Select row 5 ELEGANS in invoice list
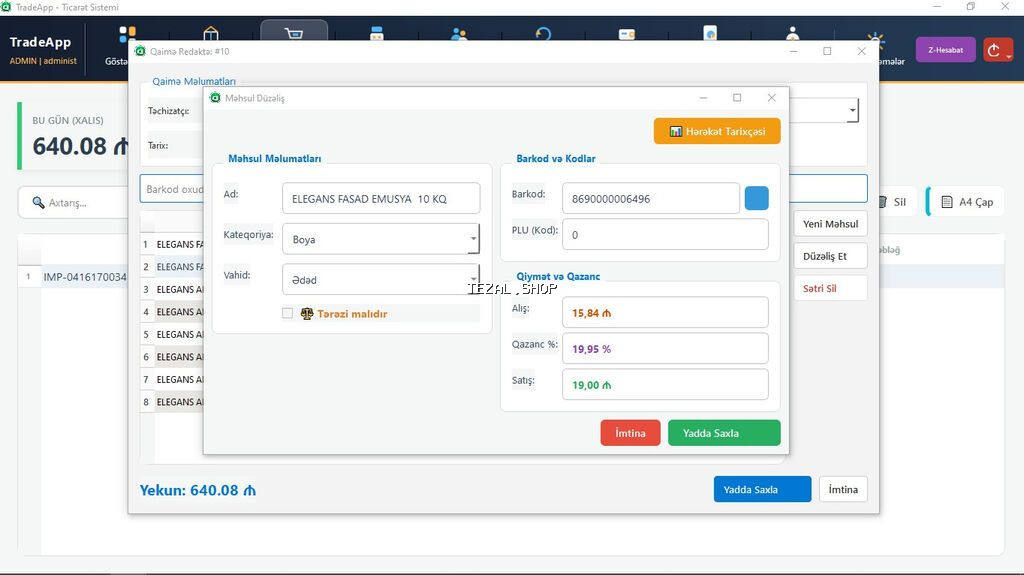Viewport: 1024px width, 575px height. [172, 335]
